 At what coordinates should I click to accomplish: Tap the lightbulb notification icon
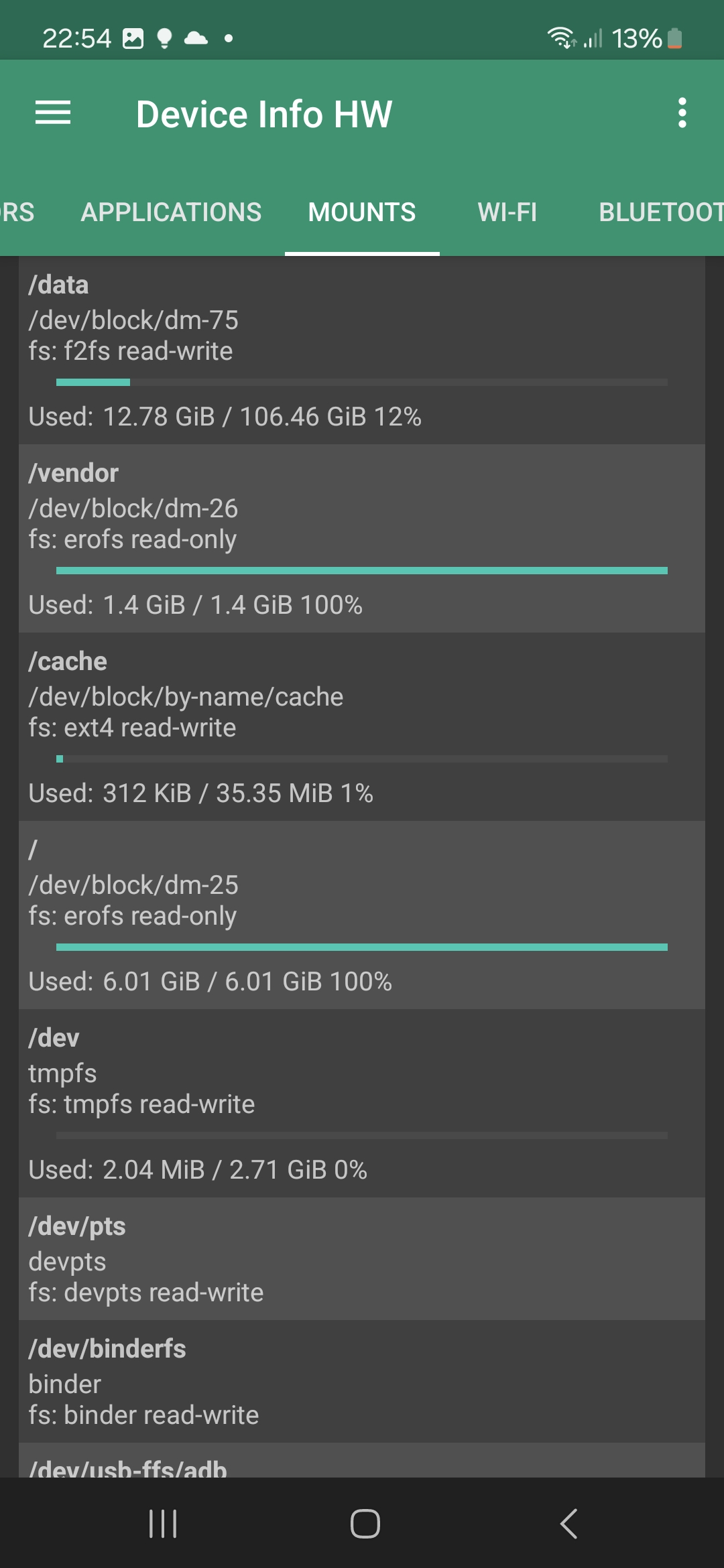point(164,39)
